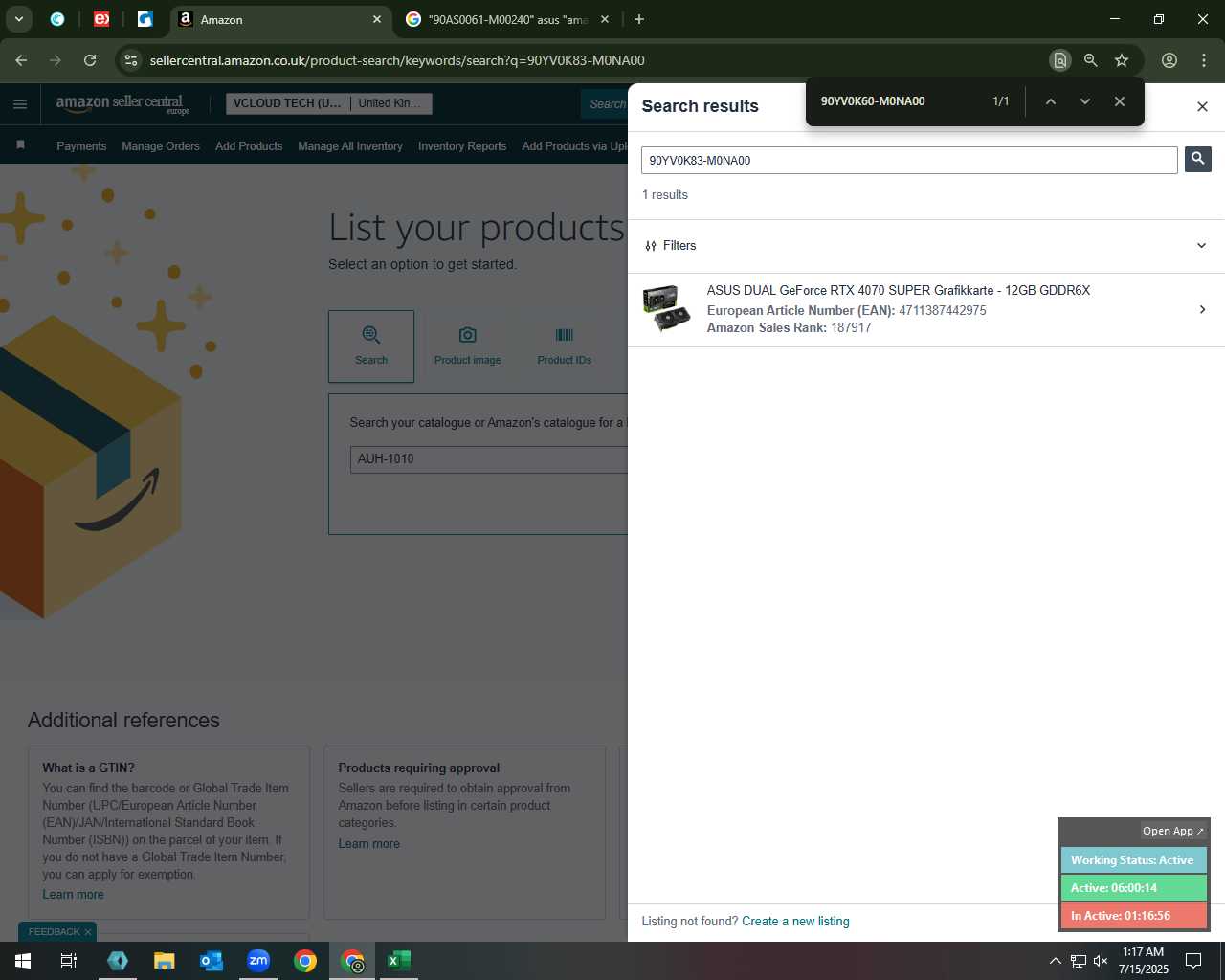Click the find-in-page text field
This screenshot has height=980, width=1225.
tap(900, 101)
